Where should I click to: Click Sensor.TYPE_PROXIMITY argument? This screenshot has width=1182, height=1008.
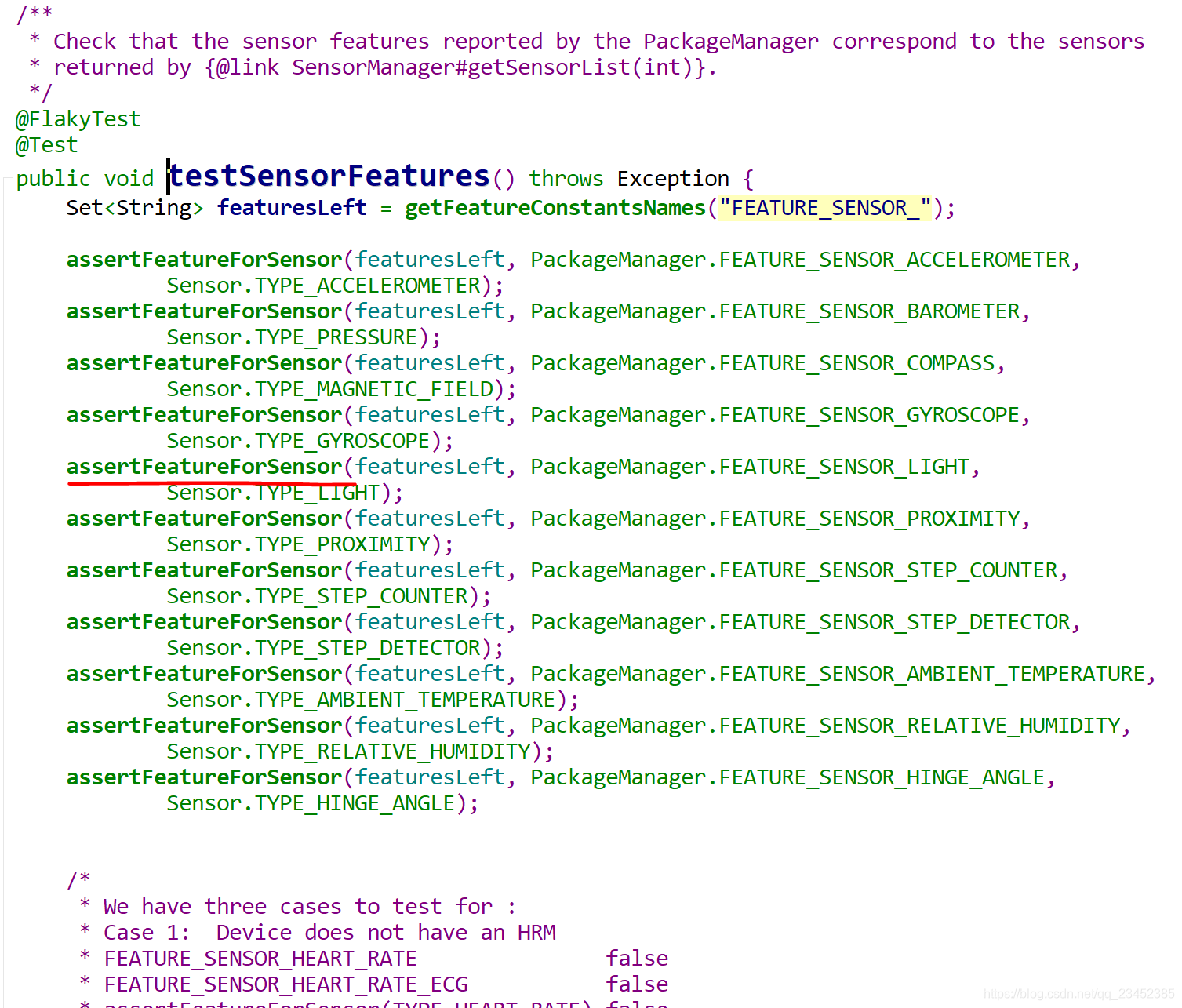(298, 544)
